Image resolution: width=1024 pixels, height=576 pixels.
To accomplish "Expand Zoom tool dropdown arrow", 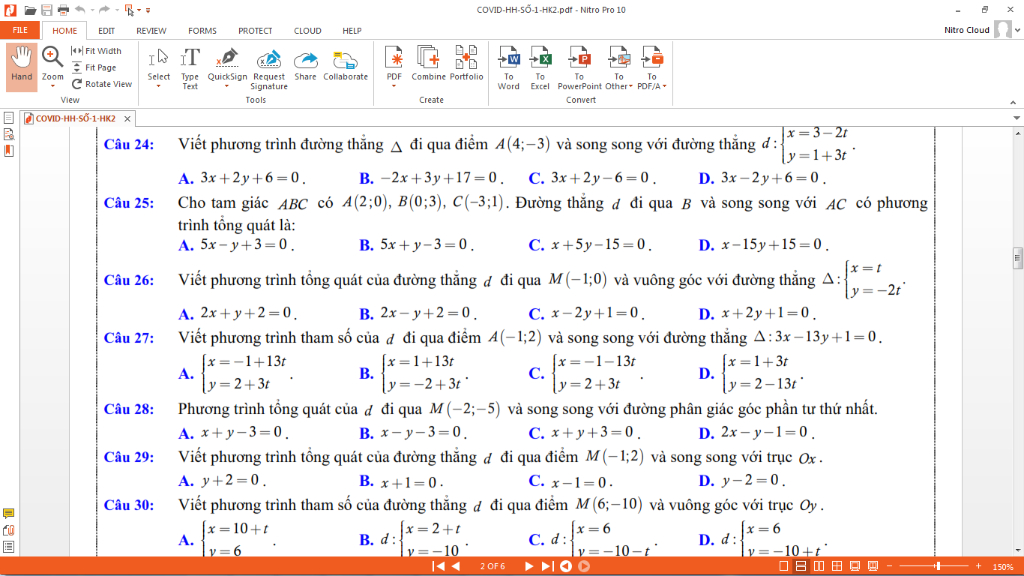I will click(53, 86).
